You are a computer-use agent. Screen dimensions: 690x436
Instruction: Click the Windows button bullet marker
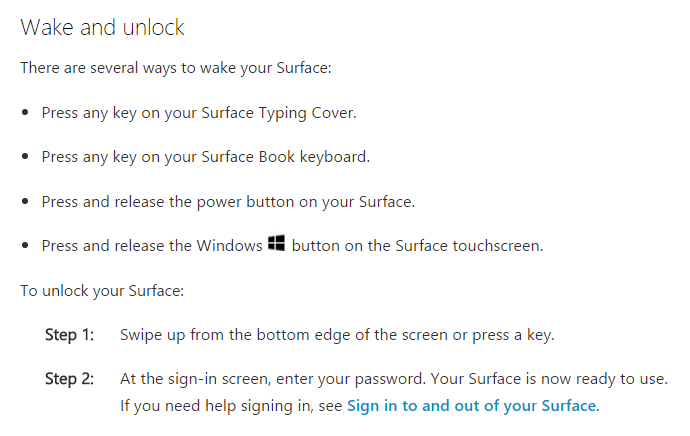pyautogui.click(x=25, y=245)
